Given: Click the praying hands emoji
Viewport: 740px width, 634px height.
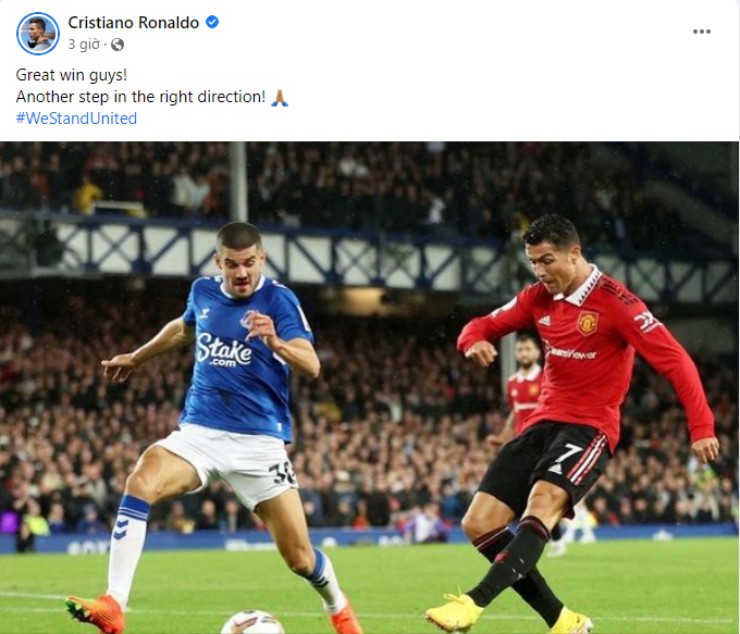Looking at the screenshot, I should 279,97.
